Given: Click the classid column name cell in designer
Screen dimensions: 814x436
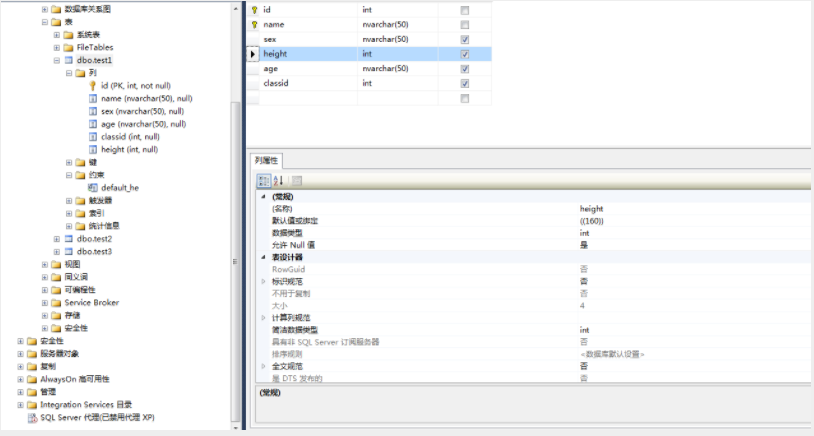Looking at the screenshot, I should [308, 83].
